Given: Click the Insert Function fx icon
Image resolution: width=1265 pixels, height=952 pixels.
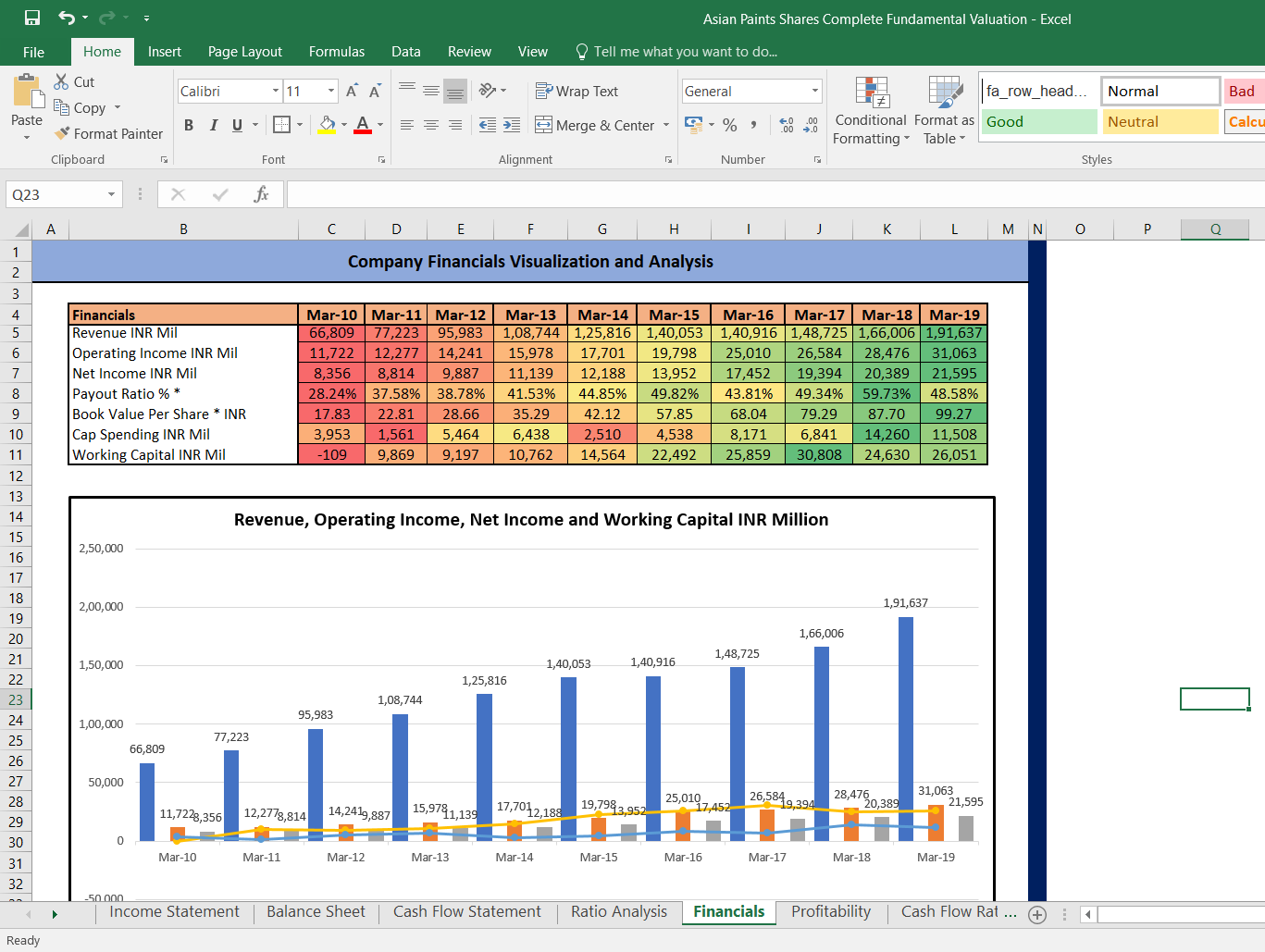Looking at the screenshot, I should pyautogui.click(x=262, y=194).
